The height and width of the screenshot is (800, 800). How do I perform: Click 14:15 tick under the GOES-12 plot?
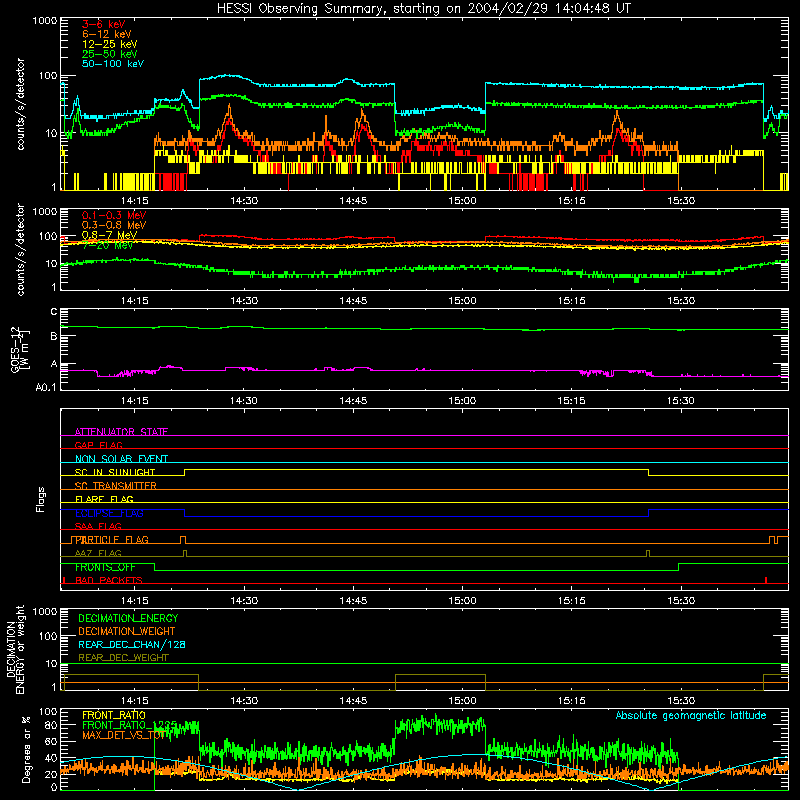[x=135, y=401]
